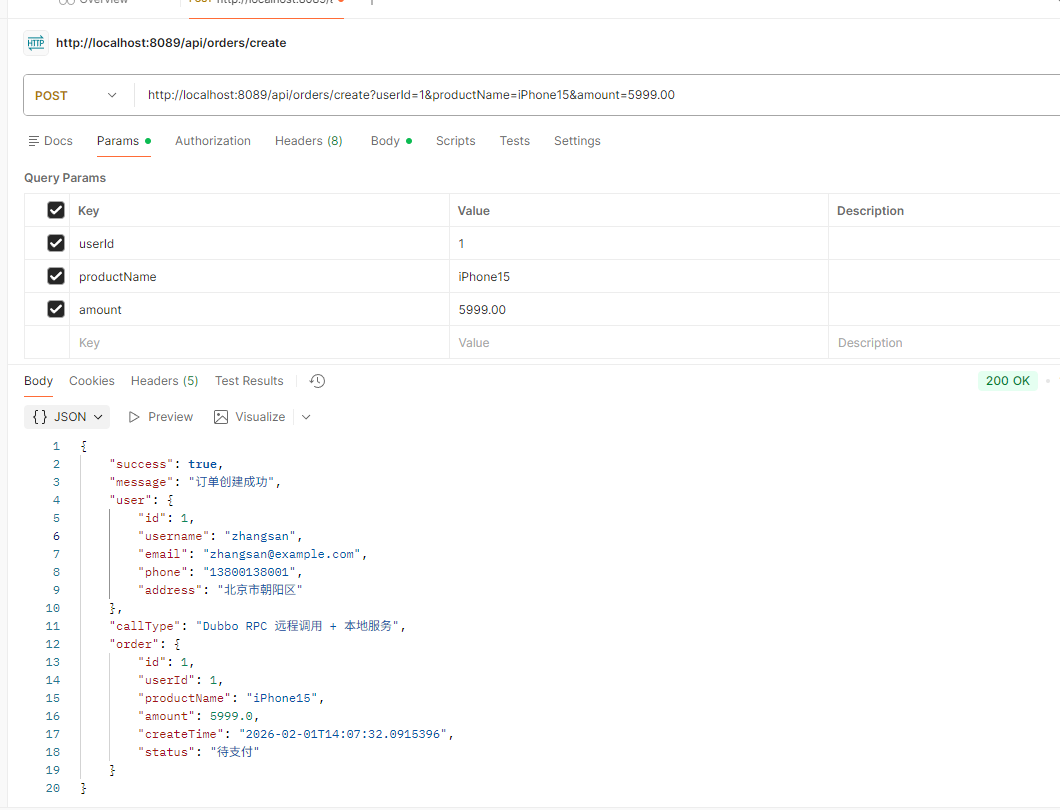Uncheck the amount parameter checkbox

tap(56, 309)
